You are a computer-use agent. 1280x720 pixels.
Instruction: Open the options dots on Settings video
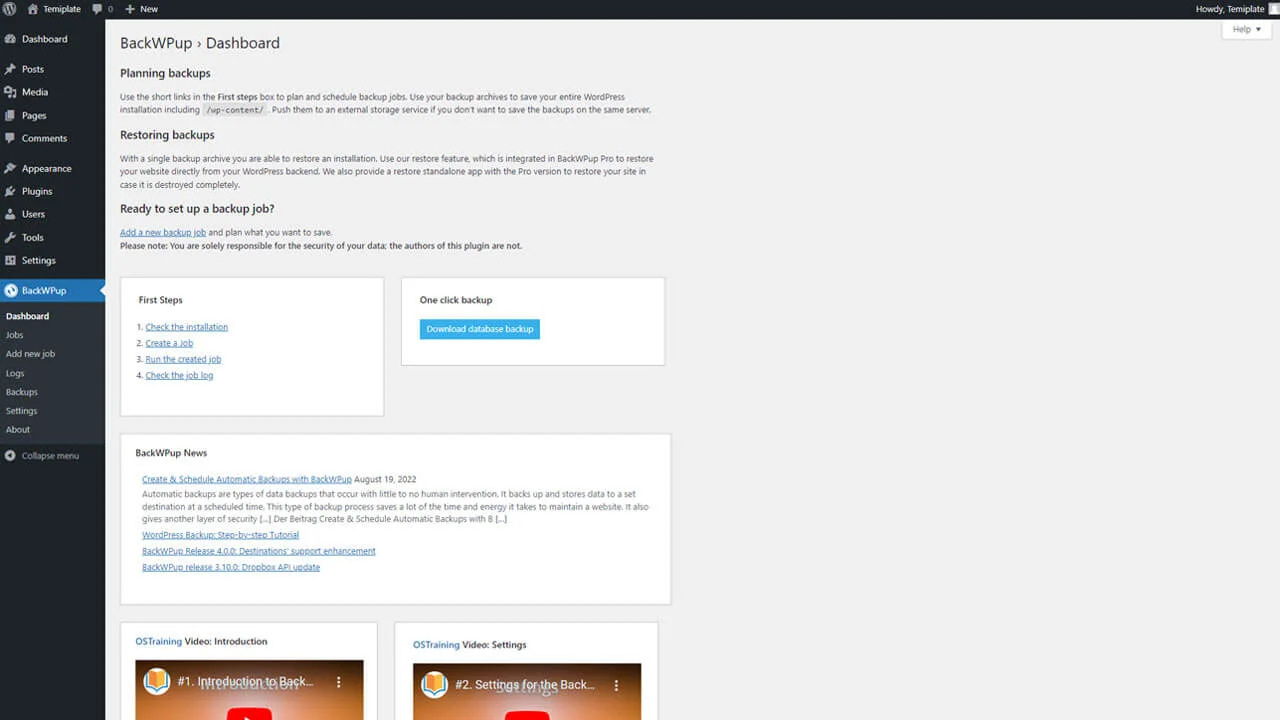[x=616, y=685]
